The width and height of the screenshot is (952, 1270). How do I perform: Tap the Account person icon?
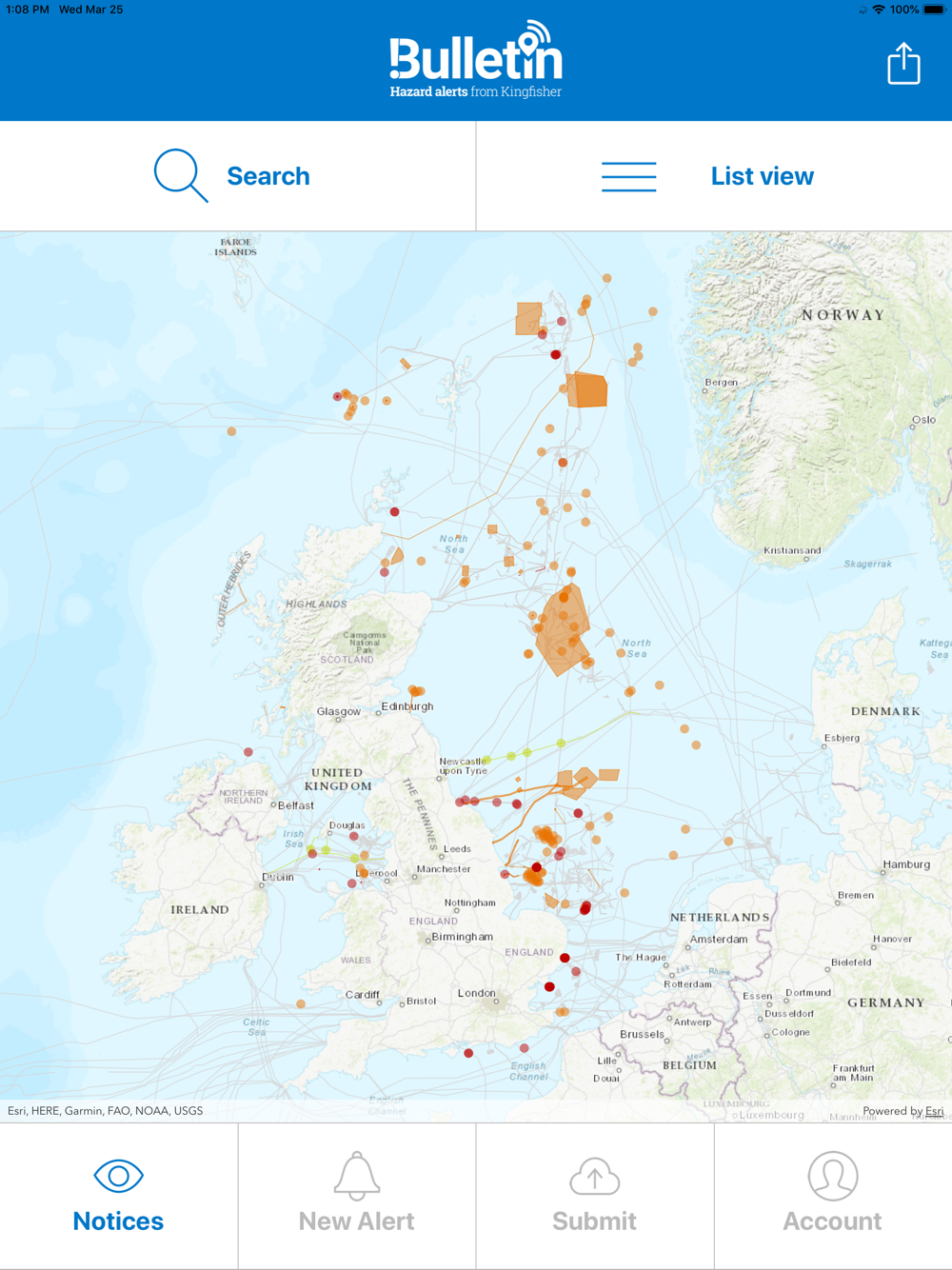pyautogui.click(x=833, y=1176)
